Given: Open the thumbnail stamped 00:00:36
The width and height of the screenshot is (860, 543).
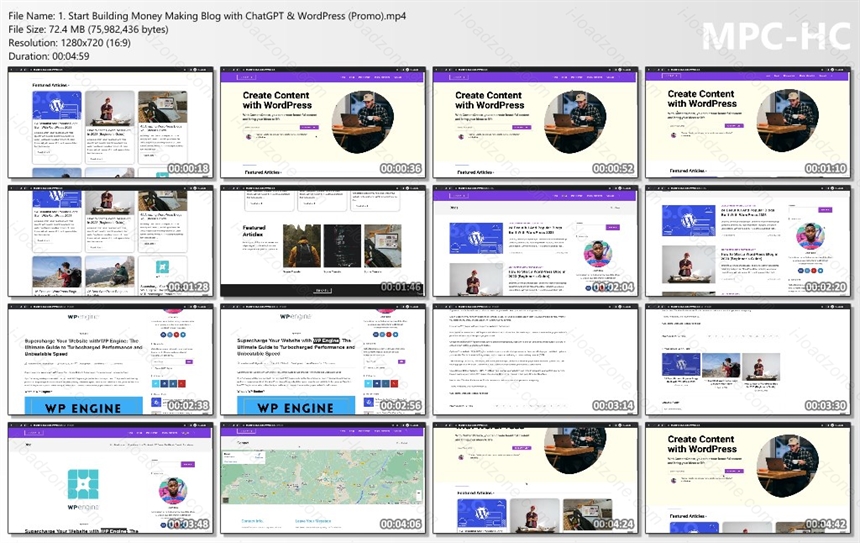Looking at the screenshot, I should [323, 123].
